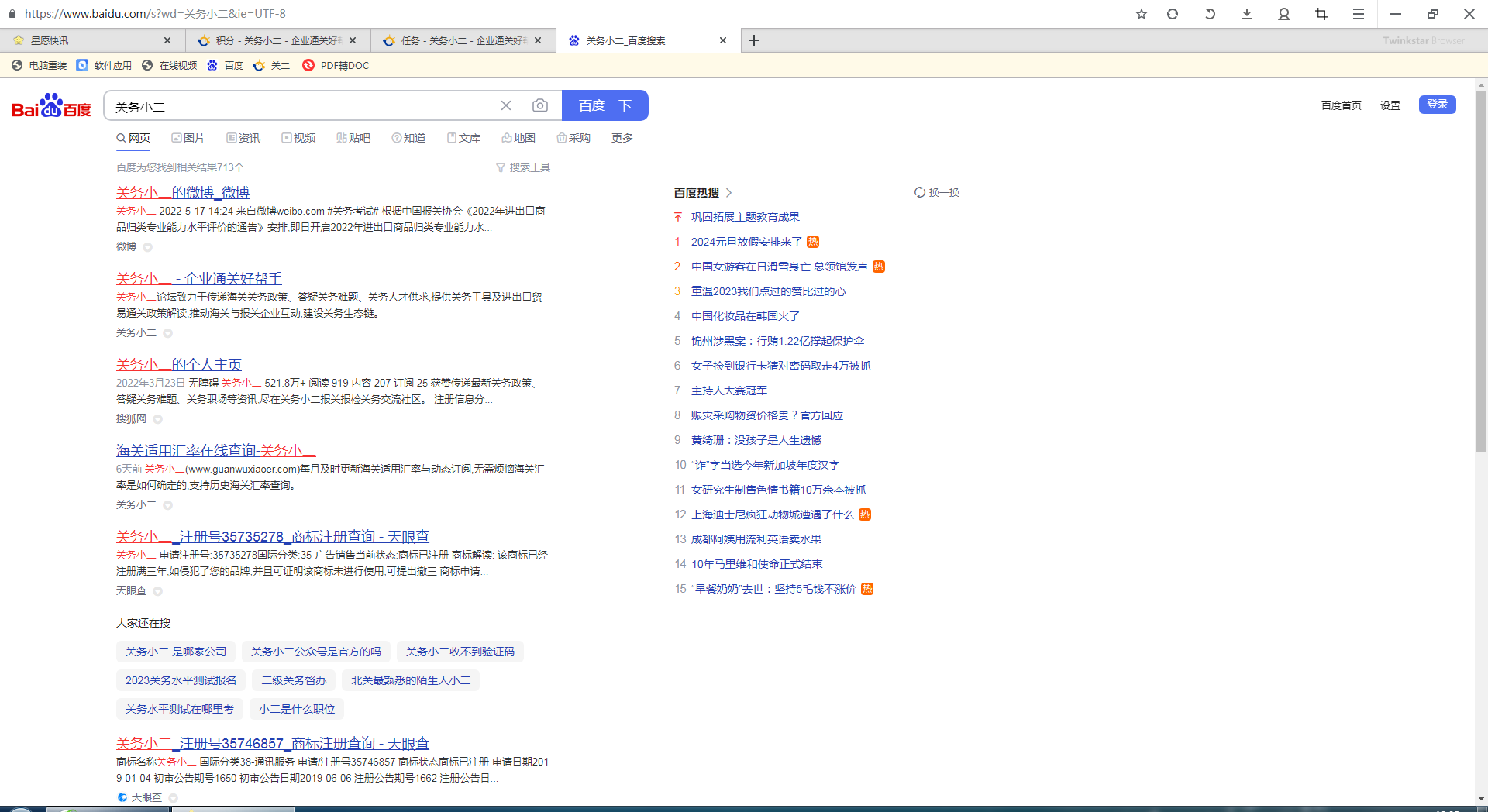Open the user account icon in browser toolbar
The image size is (1488, 812).
[1284, 14]
